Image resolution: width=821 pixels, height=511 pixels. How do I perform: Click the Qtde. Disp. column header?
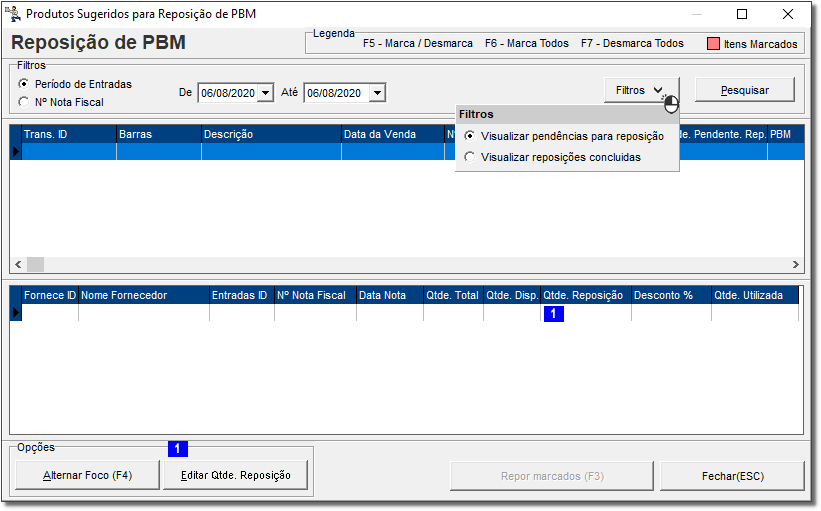(512, 295)
